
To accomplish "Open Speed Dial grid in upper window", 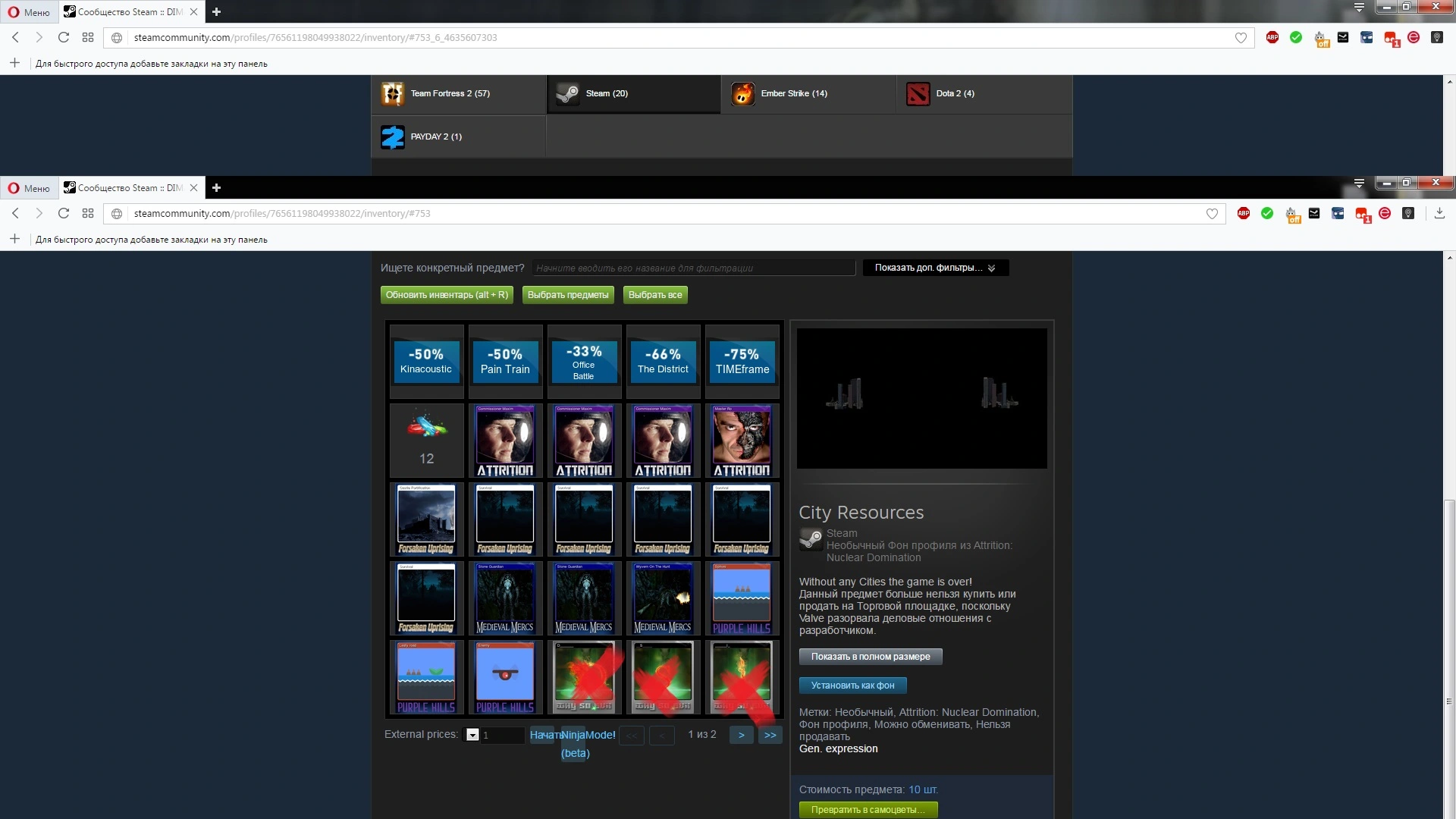I will pos(88,37).
